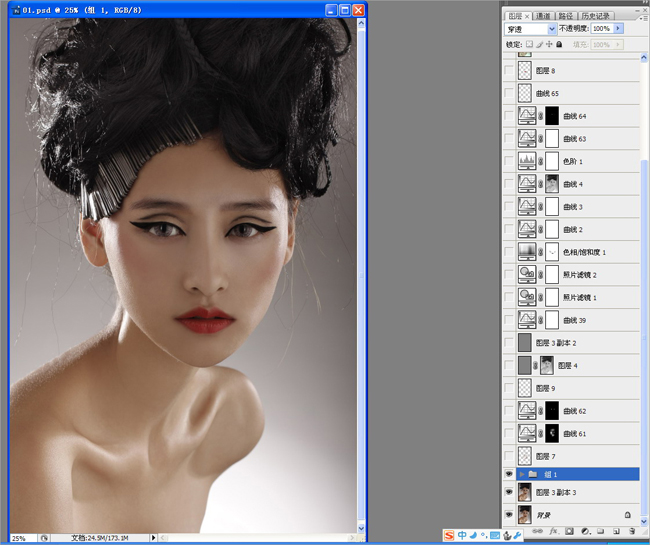This screenshot has height=545, width=650.
Task: Create new fill or adjustment layer
Action: tap(585, 531)
